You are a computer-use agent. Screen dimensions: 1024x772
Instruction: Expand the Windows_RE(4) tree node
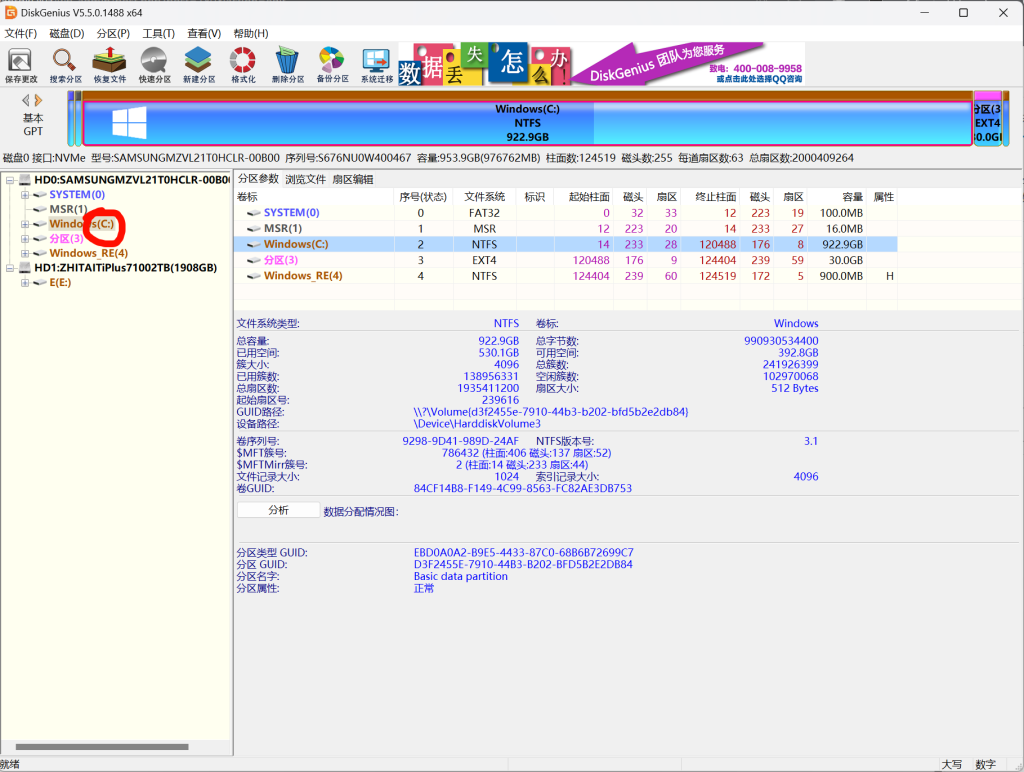tap(25, 253)
